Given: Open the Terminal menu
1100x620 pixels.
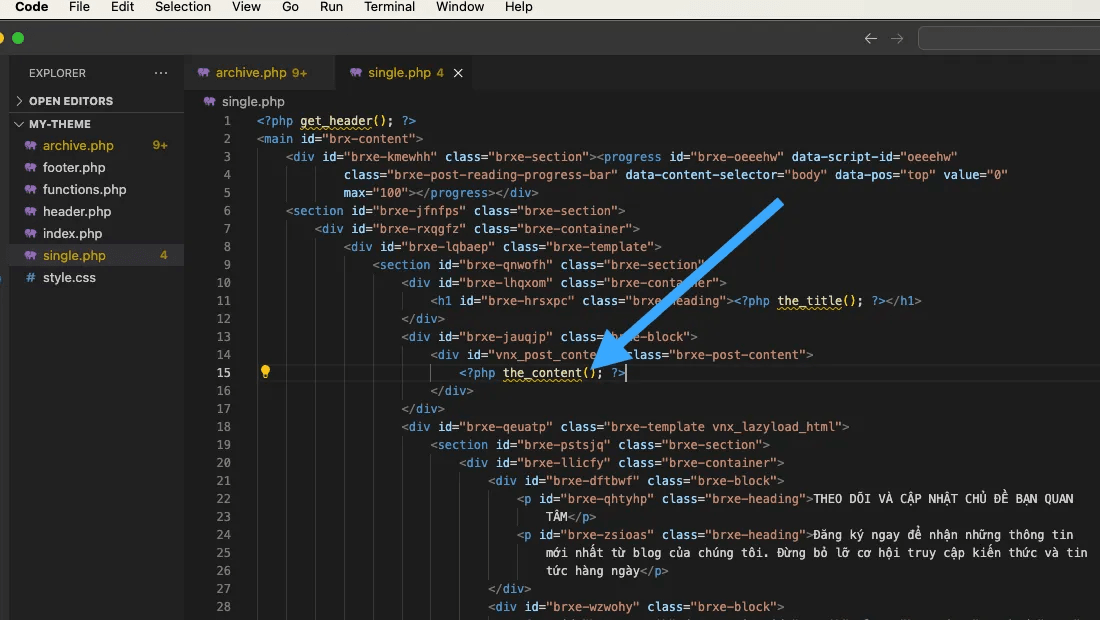Looking at the screenshot, I should click(x=389, y=7).
